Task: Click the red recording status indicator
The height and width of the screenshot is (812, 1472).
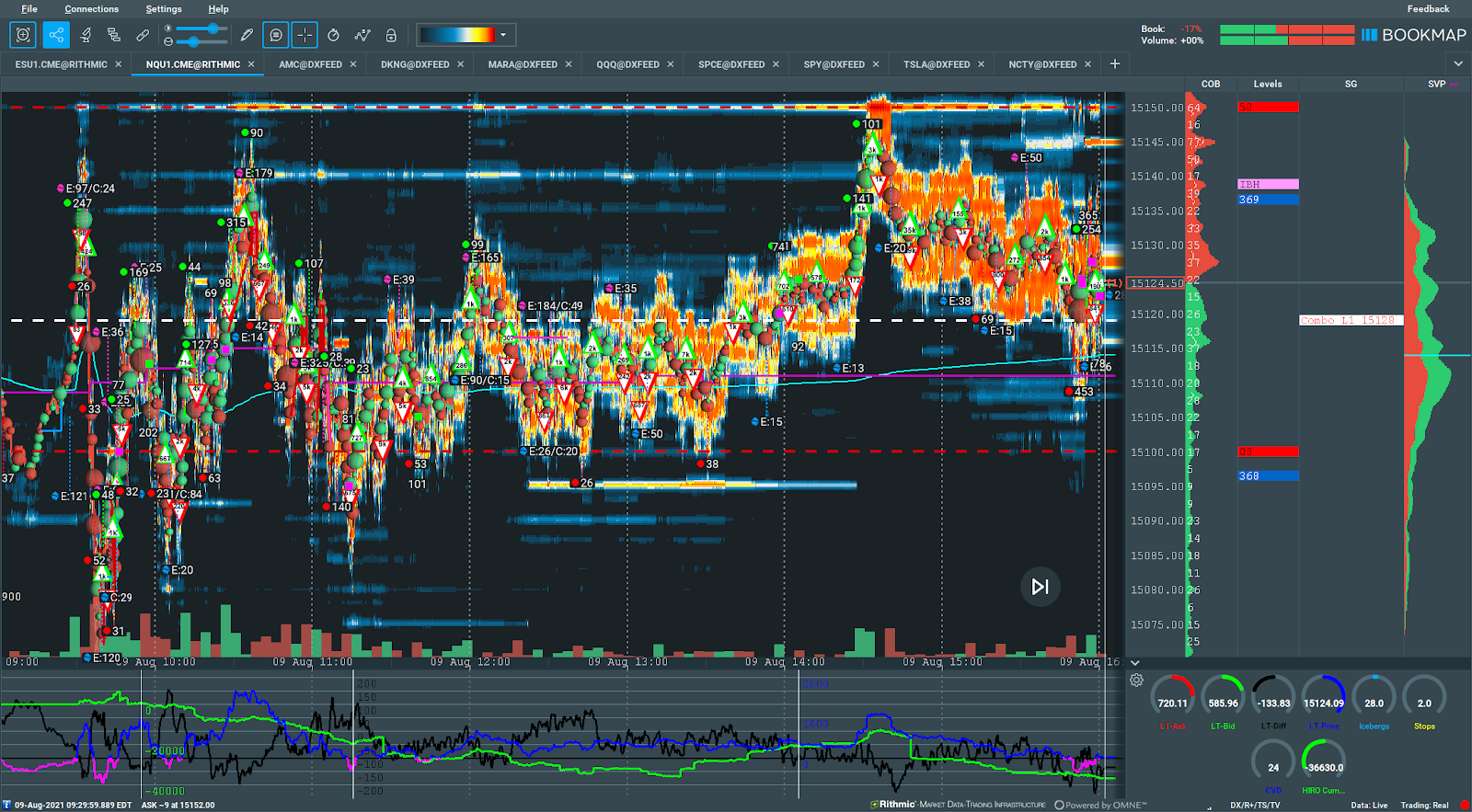Action: click(1465, 805)
